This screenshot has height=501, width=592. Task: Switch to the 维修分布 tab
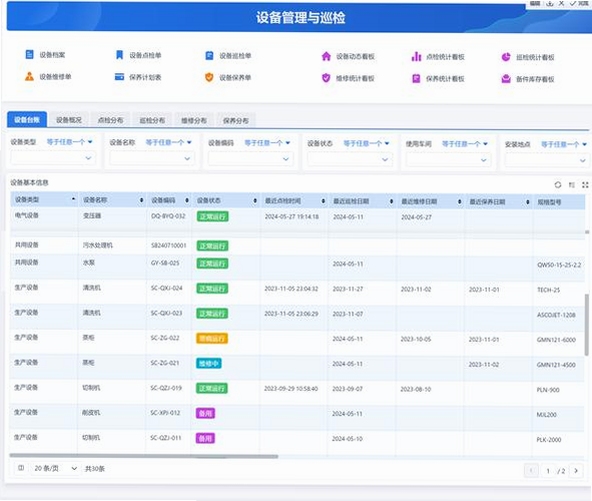click(x=194, y=120)
